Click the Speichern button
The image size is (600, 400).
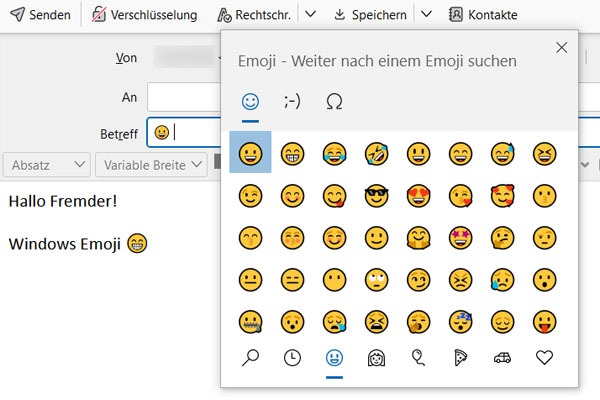pyautogui.click(x=370, y=15)
